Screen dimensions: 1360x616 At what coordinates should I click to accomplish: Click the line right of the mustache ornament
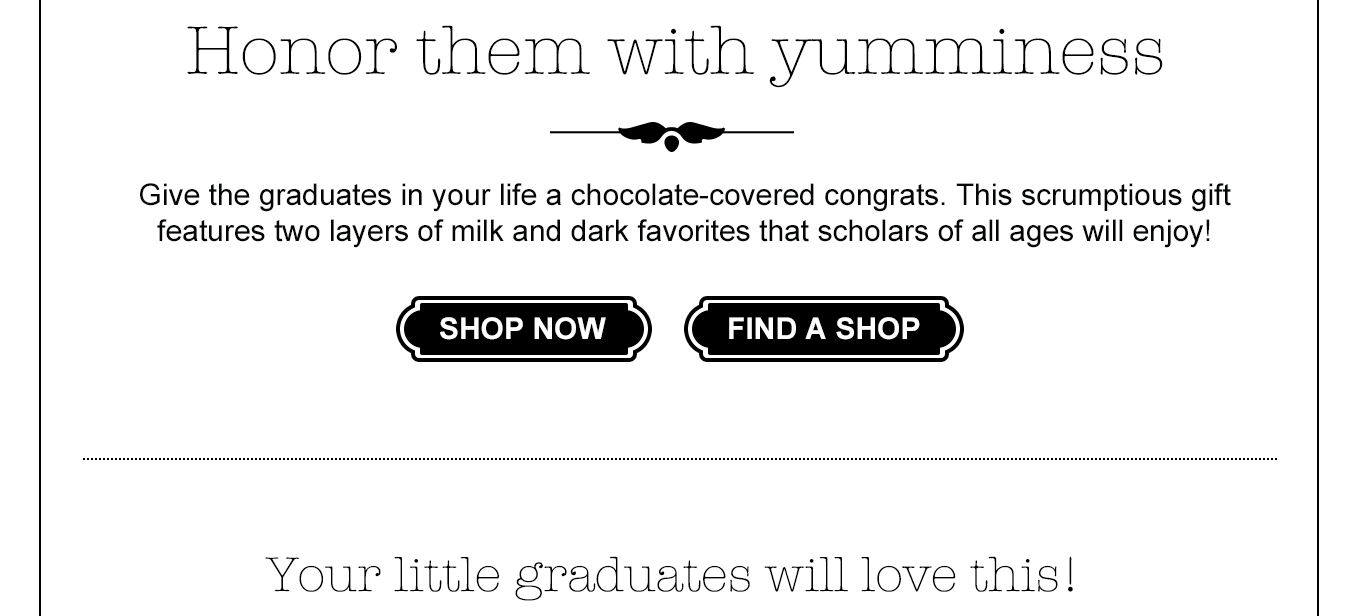click(758, 132)
